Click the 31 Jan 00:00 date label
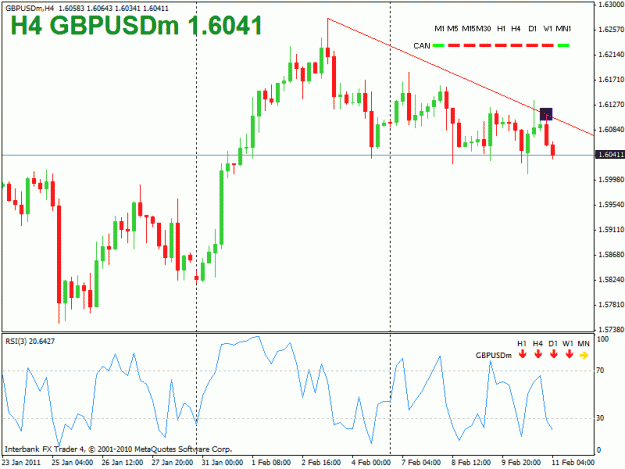This screenshot has height=469, width=625. pyautogui.click(x=222, y=462)
